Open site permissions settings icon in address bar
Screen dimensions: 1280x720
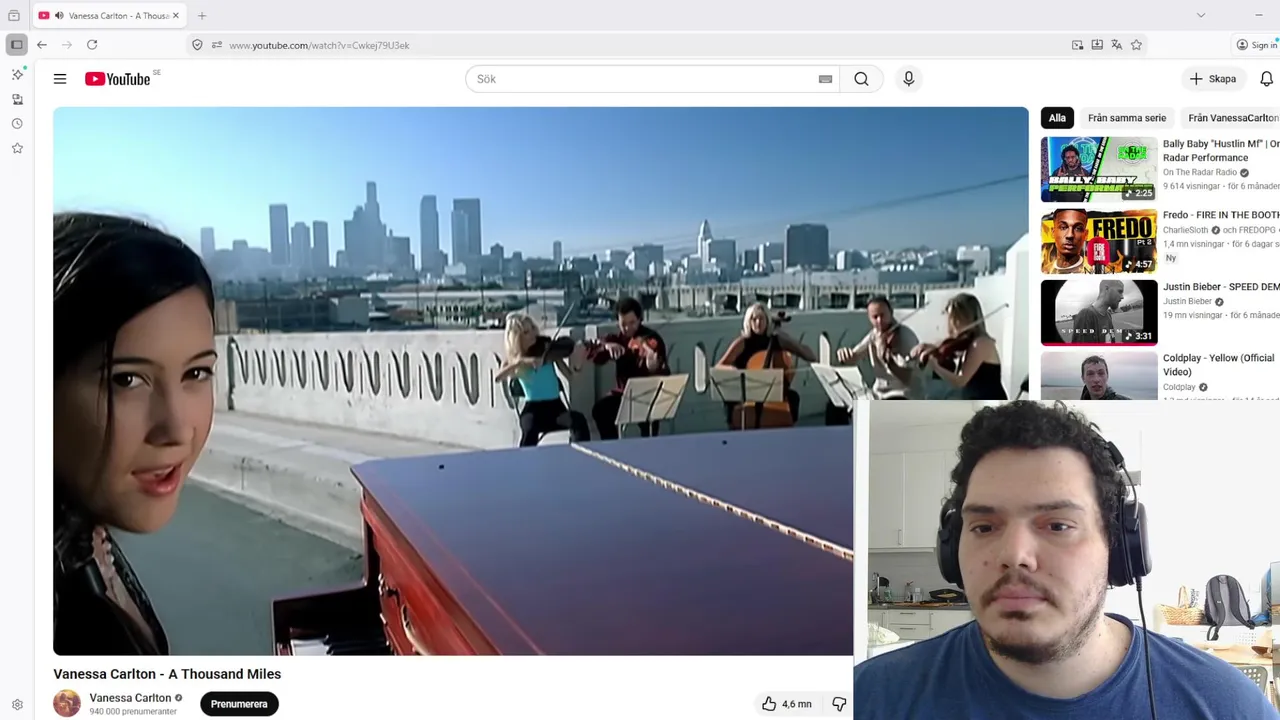(x=216, y=45)
